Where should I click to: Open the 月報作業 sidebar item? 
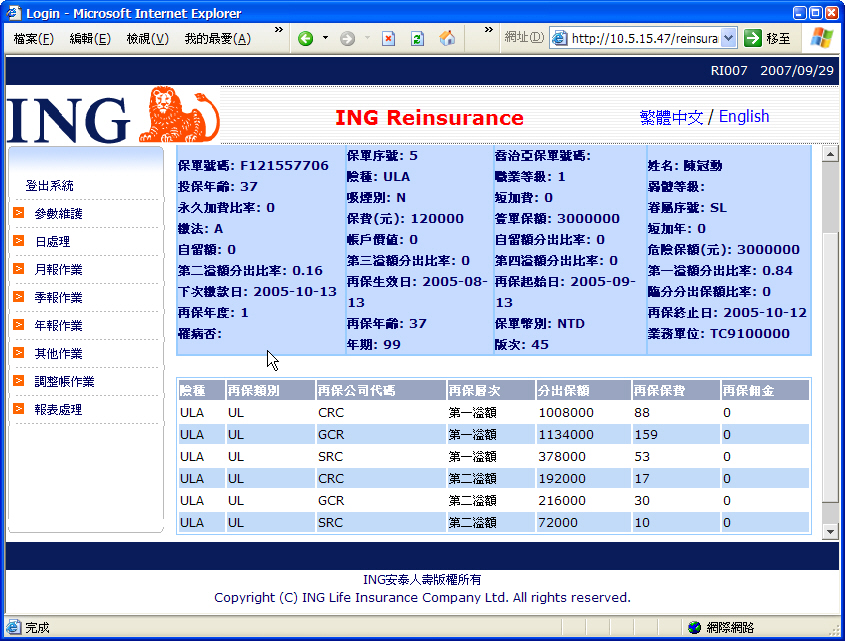58,270
